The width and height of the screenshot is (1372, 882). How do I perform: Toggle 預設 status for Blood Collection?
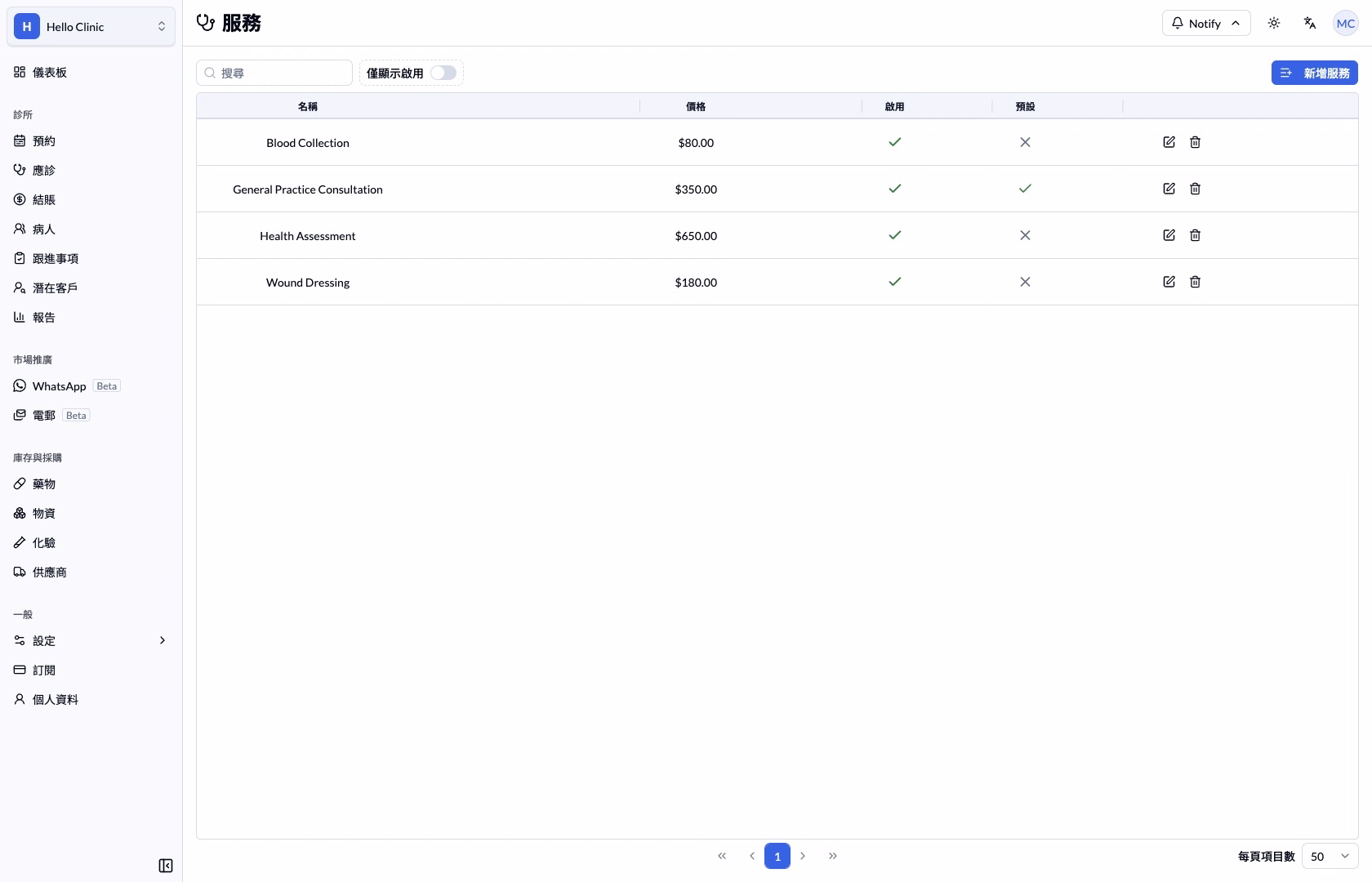click(1025, 142)
